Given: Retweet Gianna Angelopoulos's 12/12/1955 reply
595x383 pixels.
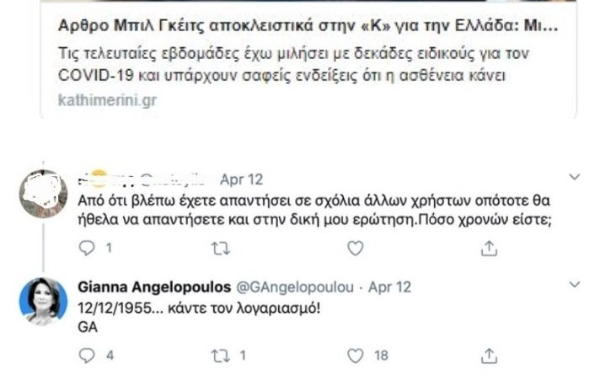Looking at the screenshot, I should 220,356.
